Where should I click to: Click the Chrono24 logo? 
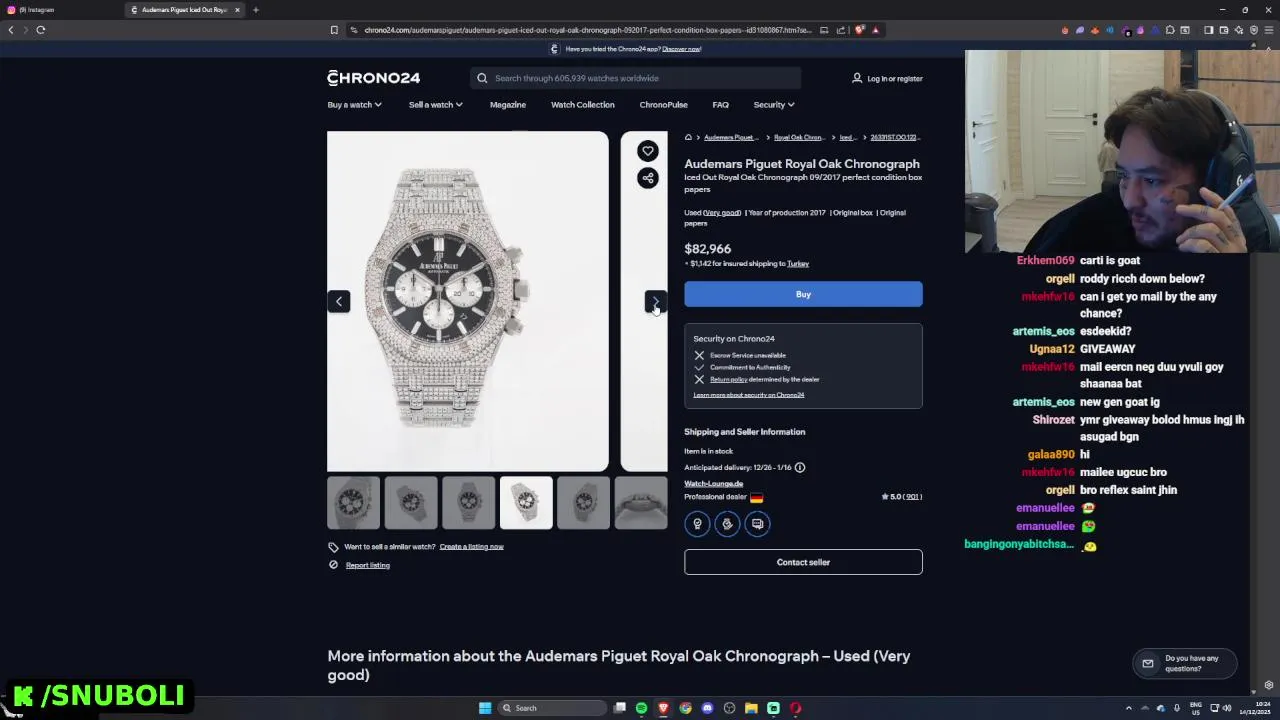click(x=373, y=78)
